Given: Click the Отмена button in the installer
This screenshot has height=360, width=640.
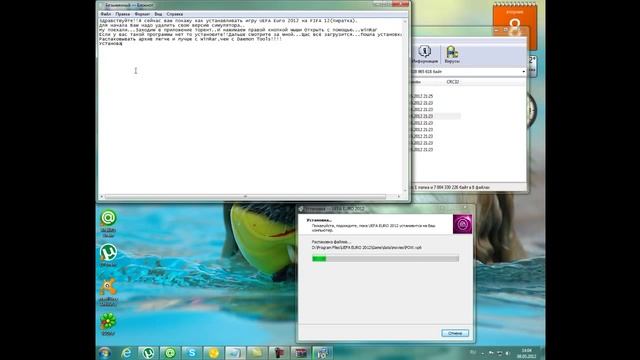Looking at the screenshot, I should [455, 333].
